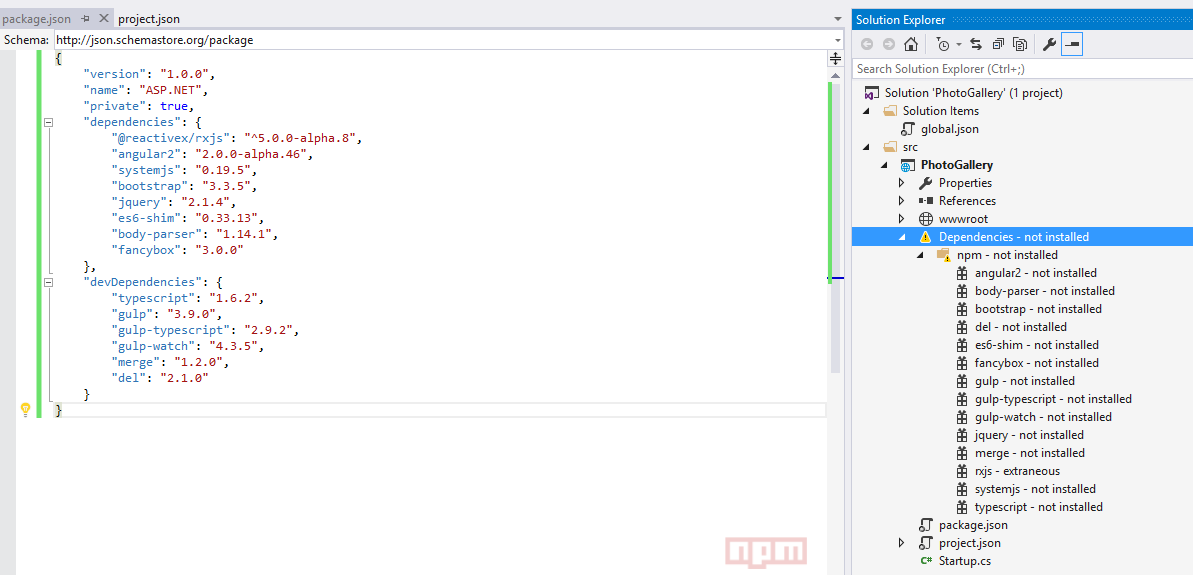Image resolution: width=1193 pixels, height=575 pixels.
Task: Switch to the project.json tab
Action: [149, 19]
